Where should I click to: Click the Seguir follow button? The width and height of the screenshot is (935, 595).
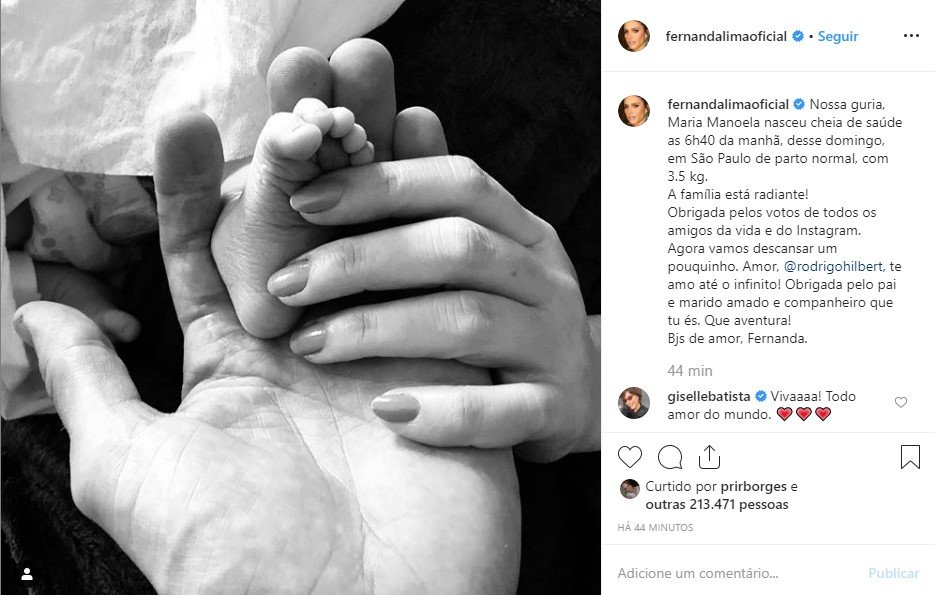point(838,36)
